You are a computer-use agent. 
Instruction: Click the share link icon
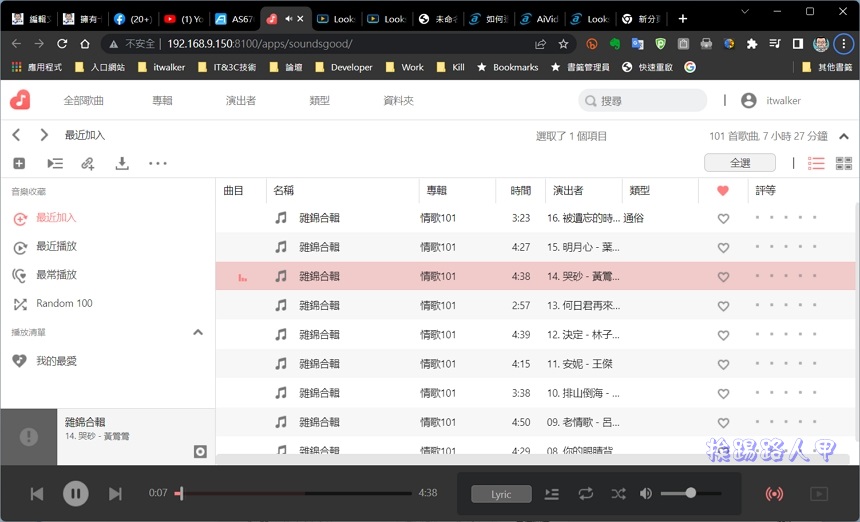click(x=88, y=163)
